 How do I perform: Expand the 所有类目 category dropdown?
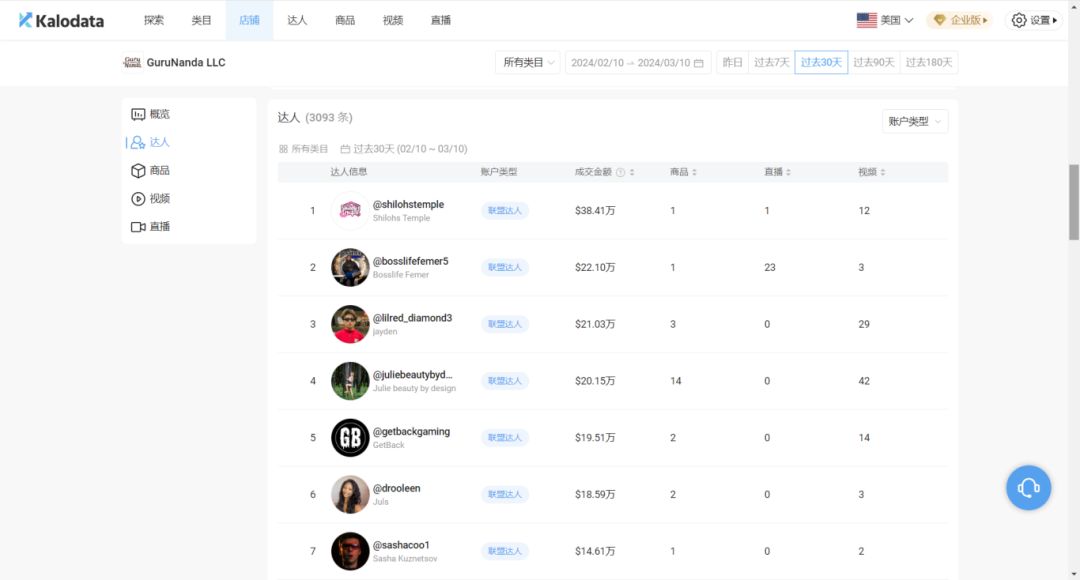528,63
